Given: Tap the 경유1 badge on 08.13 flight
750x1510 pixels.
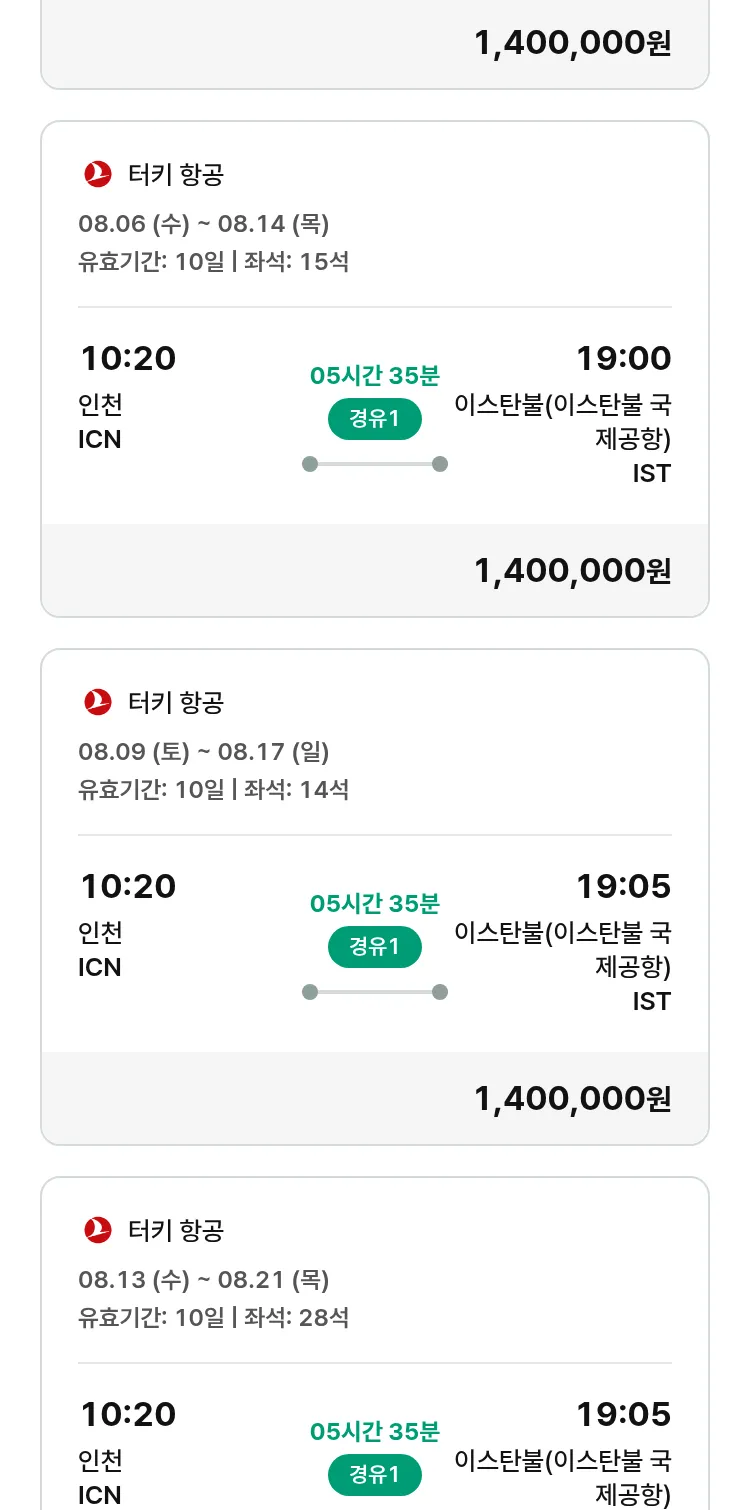Looking at the screenshot, I should coord(375,1474).
